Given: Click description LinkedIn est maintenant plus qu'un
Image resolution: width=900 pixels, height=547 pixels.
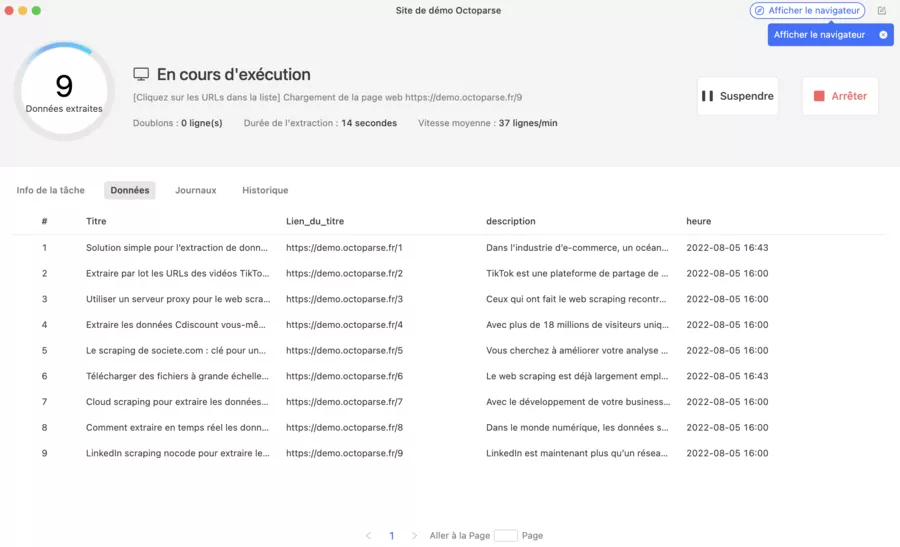Looking at the screenshot, I should [577, 453].
